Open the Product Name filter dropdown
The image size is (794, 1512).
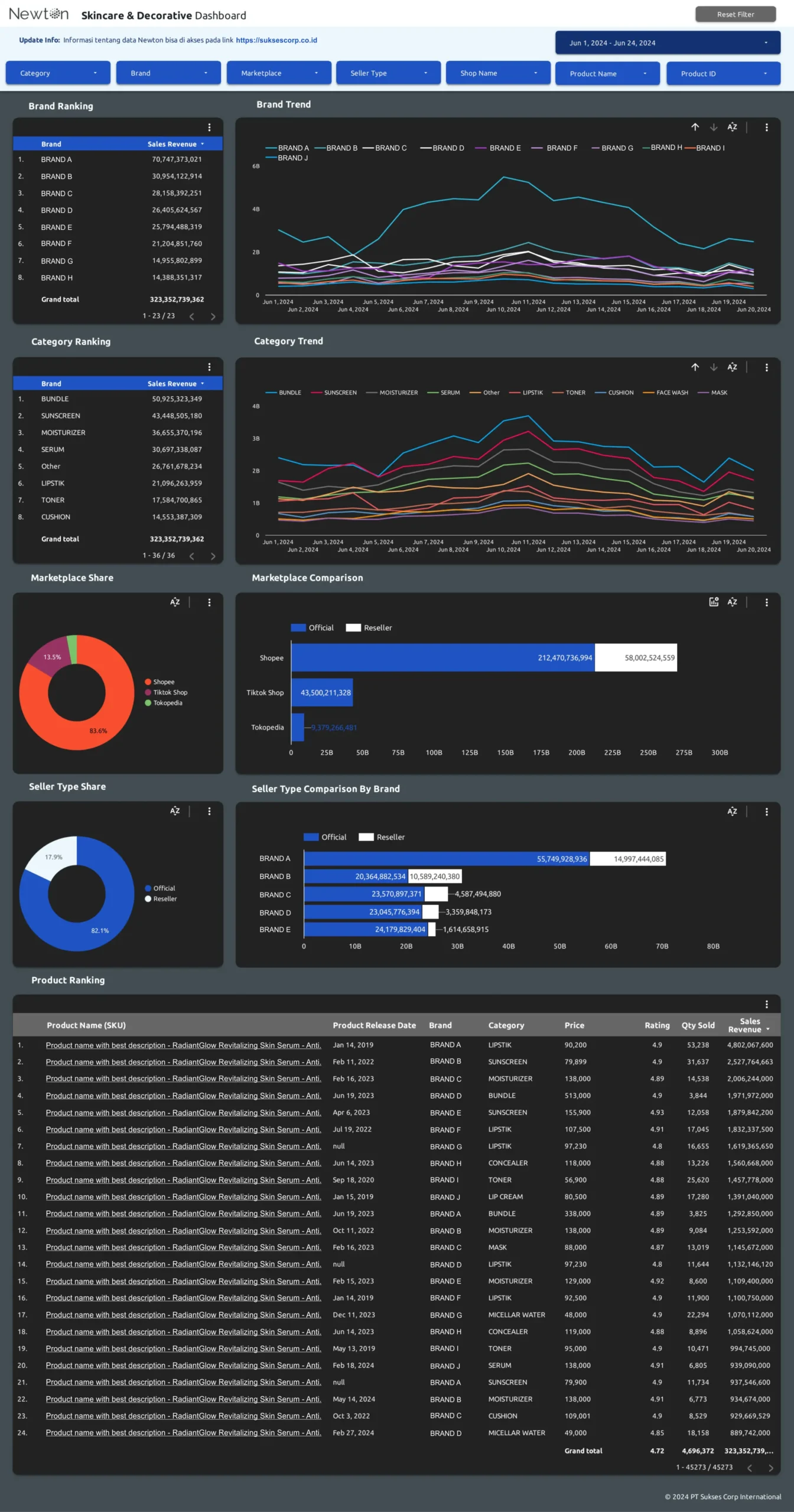coord(607,73)
